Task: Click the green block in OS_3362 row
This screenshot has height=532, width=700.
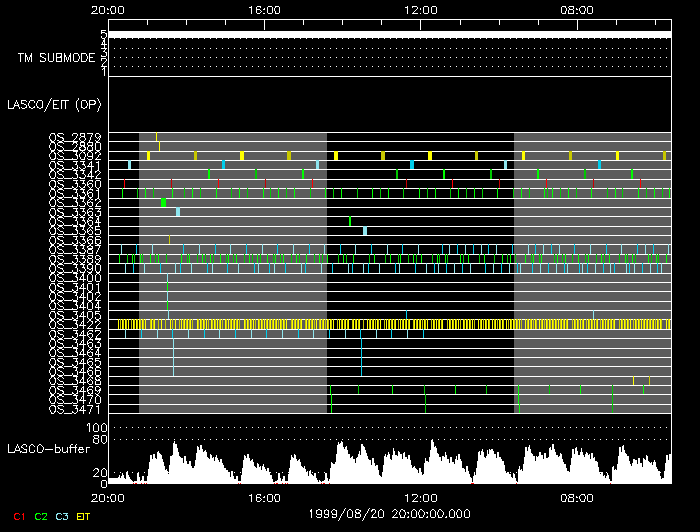Action: [164, 203]
